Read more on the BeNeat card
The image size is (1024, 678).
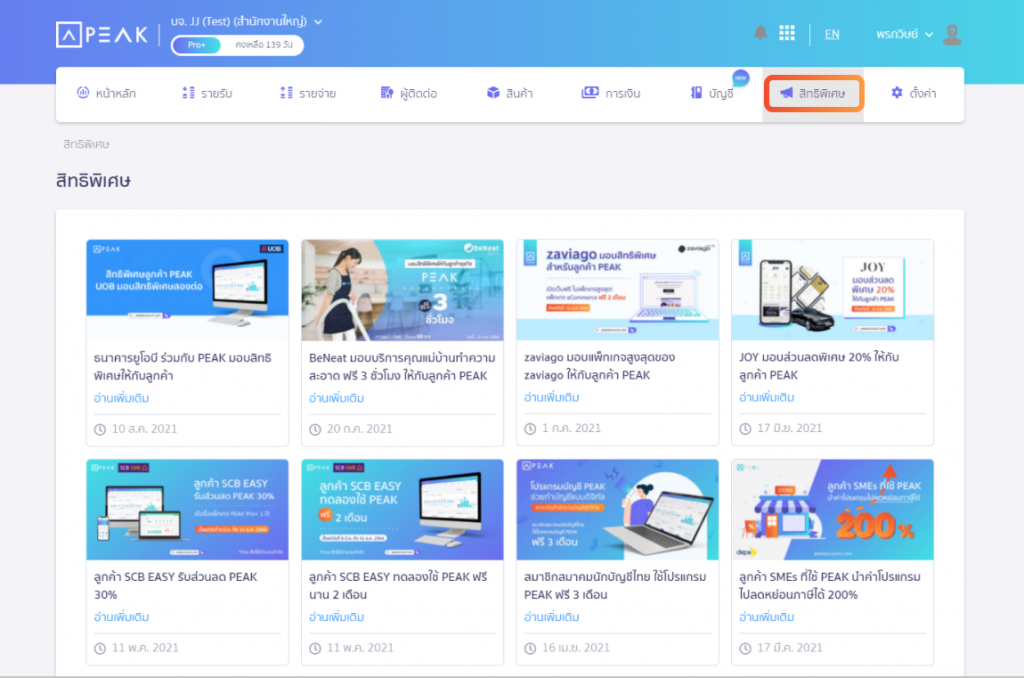[336, 398]
